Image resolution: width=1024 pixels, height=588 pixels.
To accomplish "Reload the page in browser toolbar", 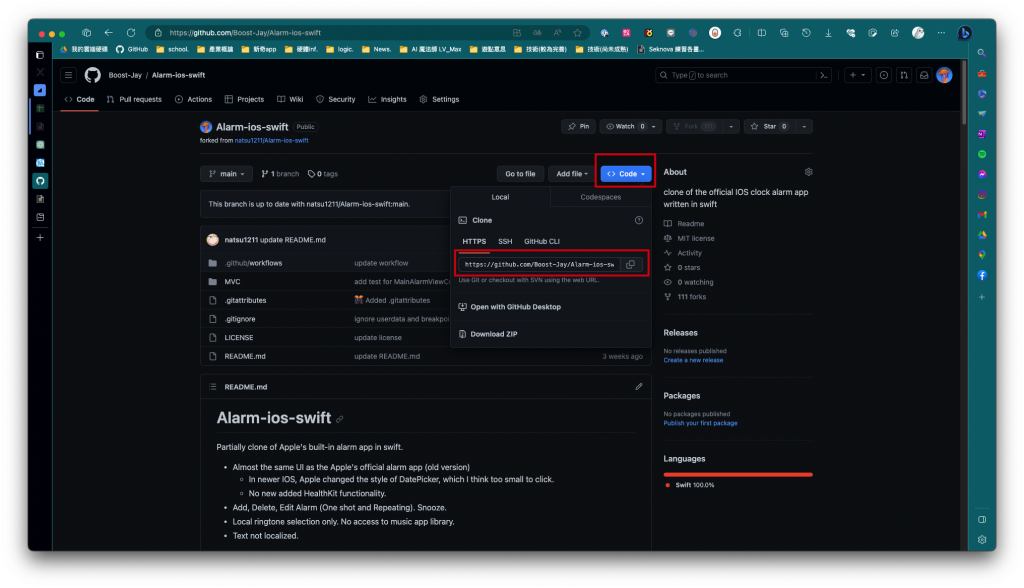I will click(x=131, y=33).
